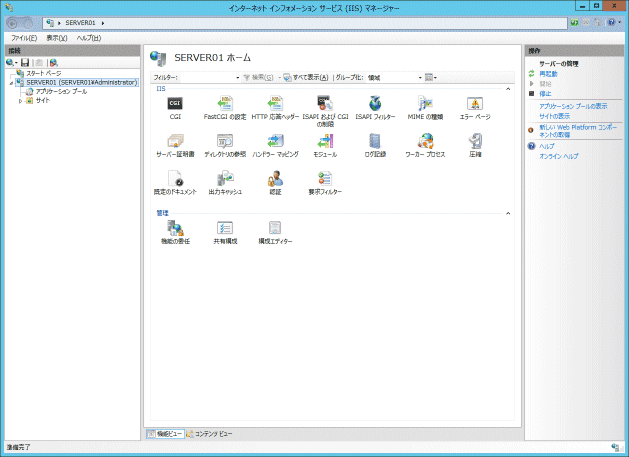The height and width of the screenshot is (457, 629).
Task: Click delete connection icon in connections toolbar
Action: point(53,63)
